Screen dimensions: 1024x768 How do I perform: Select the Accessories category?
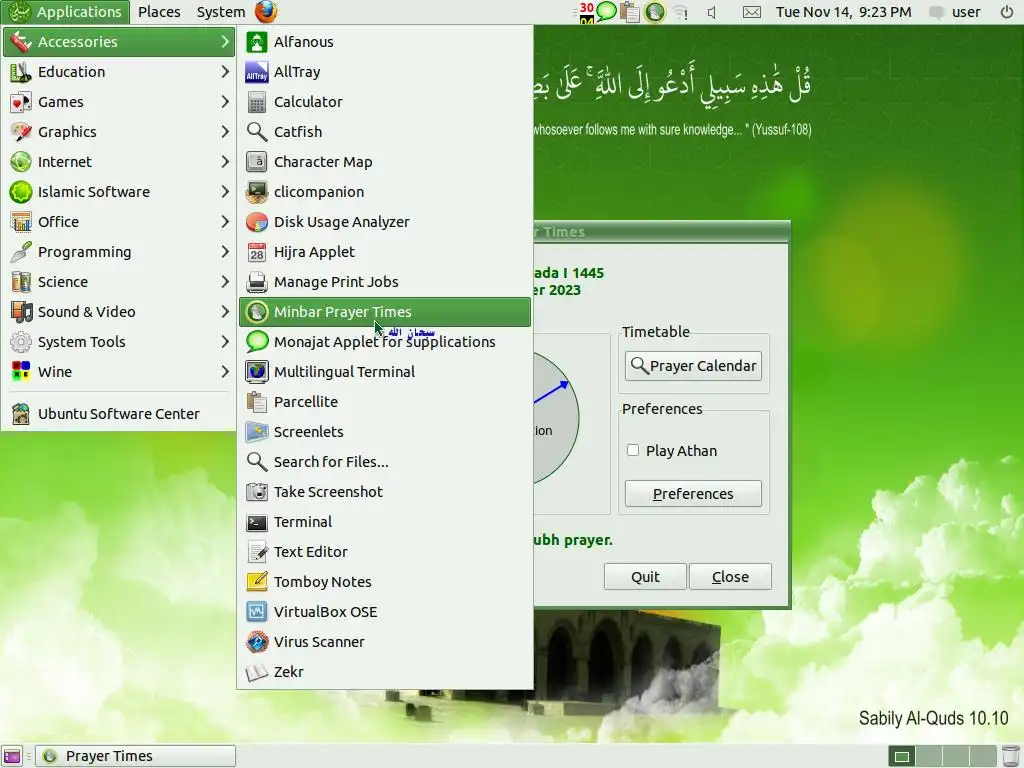point(119,42)
